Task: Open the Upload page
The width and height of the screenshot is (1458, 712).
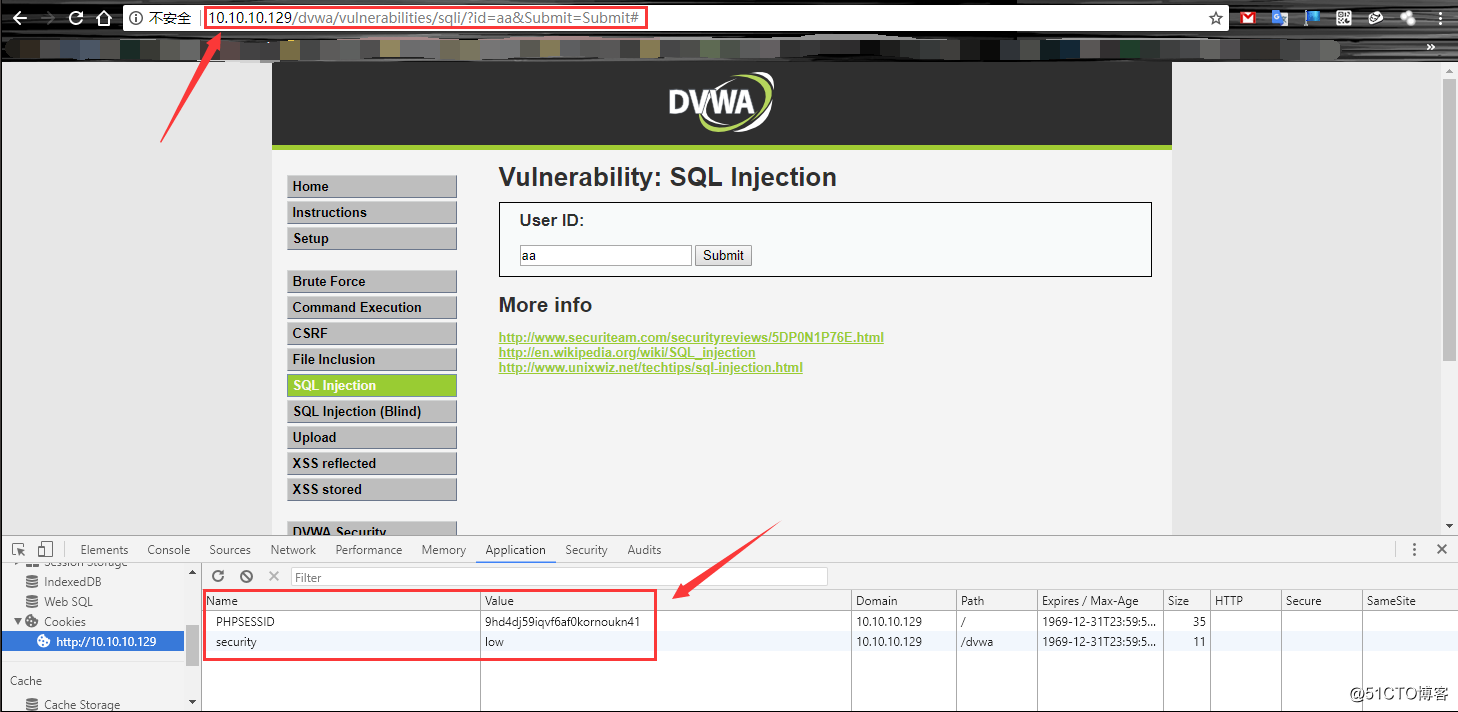Action: coord(372,437)
